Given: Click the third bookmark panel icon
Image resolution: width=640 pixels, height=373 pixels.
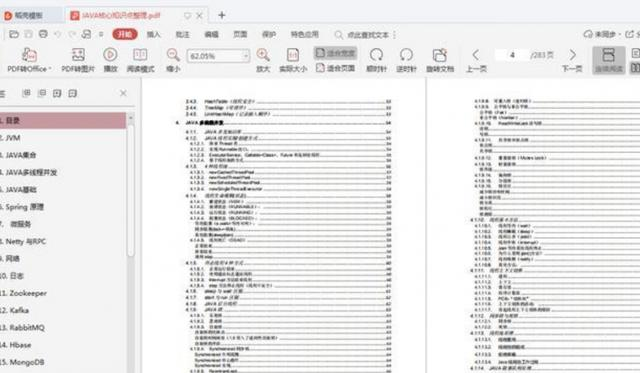Looking at the screenshot, I should [x=57, y=93].
